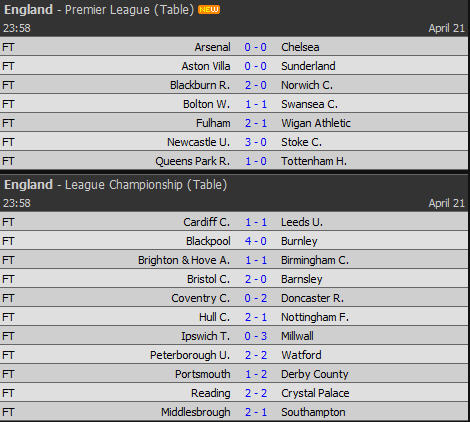The height and width of the screenshot is (422, 470).
Task: Select the Middlesbrough team name
Action: point(196,412)
